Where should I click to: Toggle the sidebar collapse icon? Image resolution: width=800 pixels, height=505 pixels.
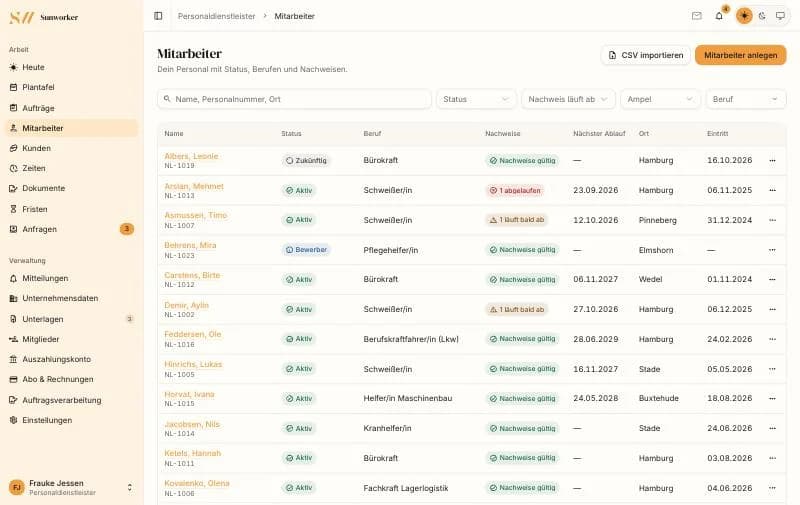158,16
